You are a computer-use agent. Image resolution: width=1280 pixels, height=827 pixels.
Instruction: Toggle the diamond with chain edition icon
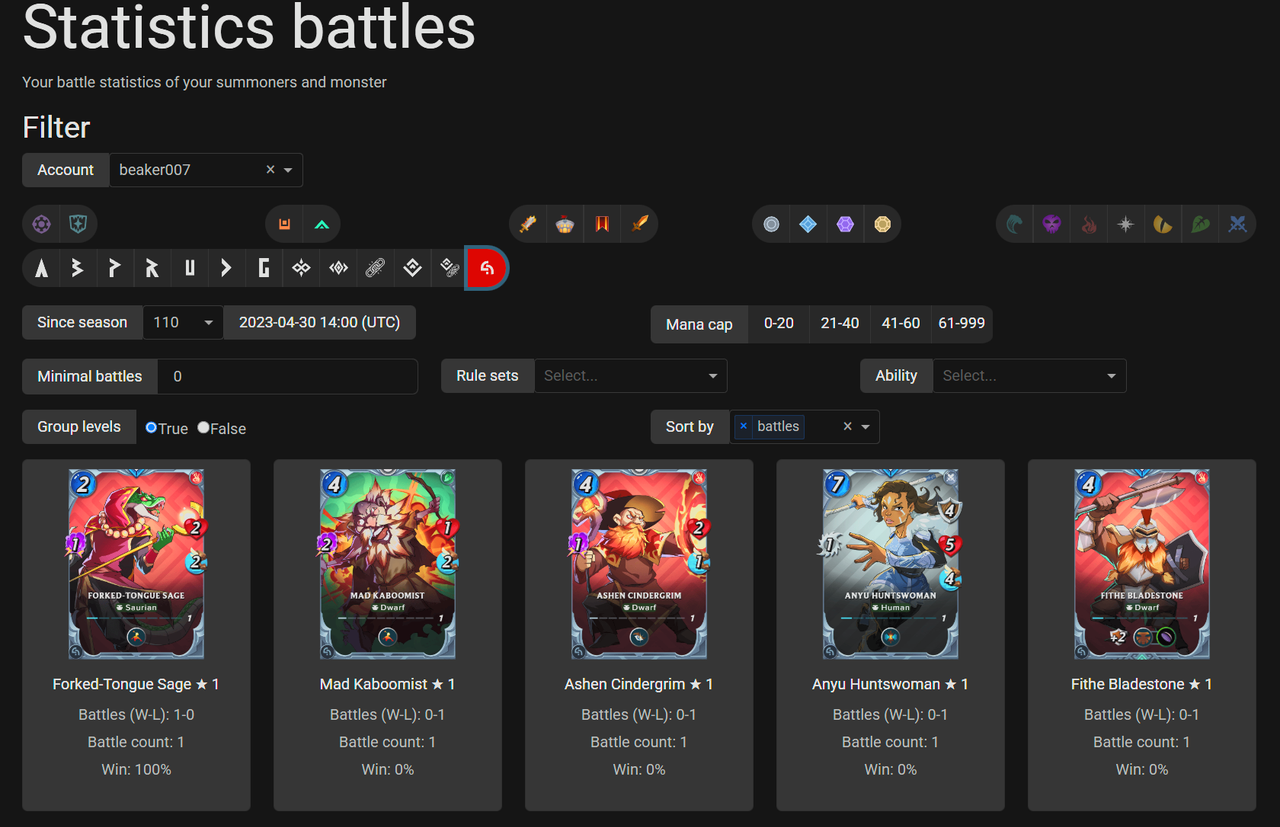[x=449, y=268]
